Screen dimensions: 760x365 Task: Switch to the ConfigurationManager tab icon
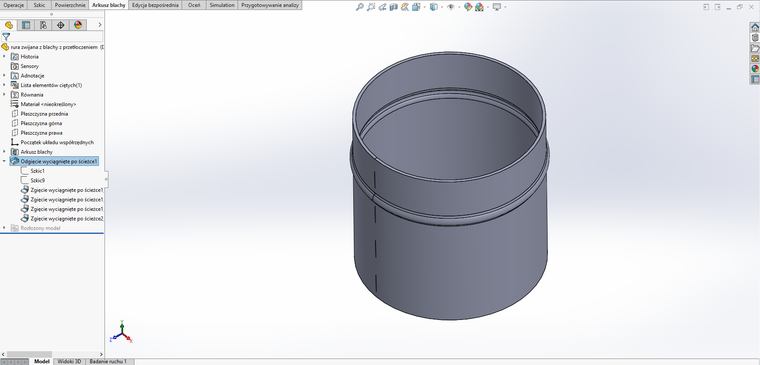(44, 25)
